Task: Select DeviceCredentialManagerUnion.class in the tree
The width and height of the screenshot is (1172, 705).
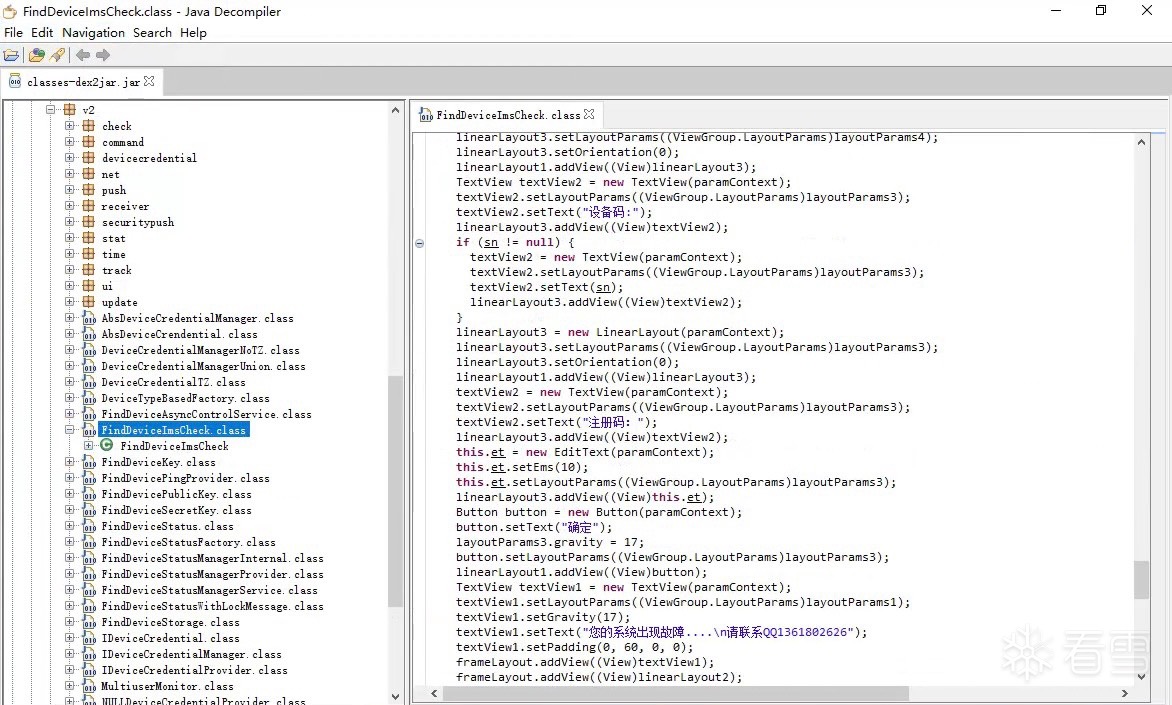Action: click(203, 366)
